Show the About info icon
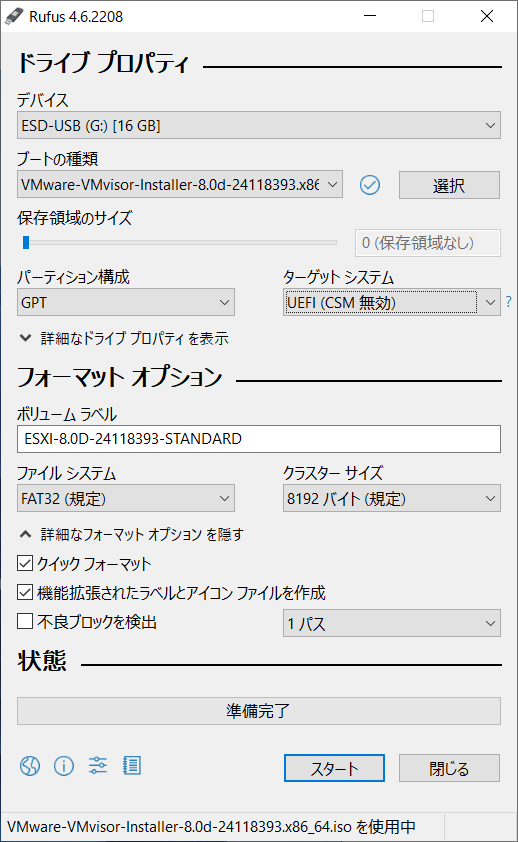 tap(64, 766)
